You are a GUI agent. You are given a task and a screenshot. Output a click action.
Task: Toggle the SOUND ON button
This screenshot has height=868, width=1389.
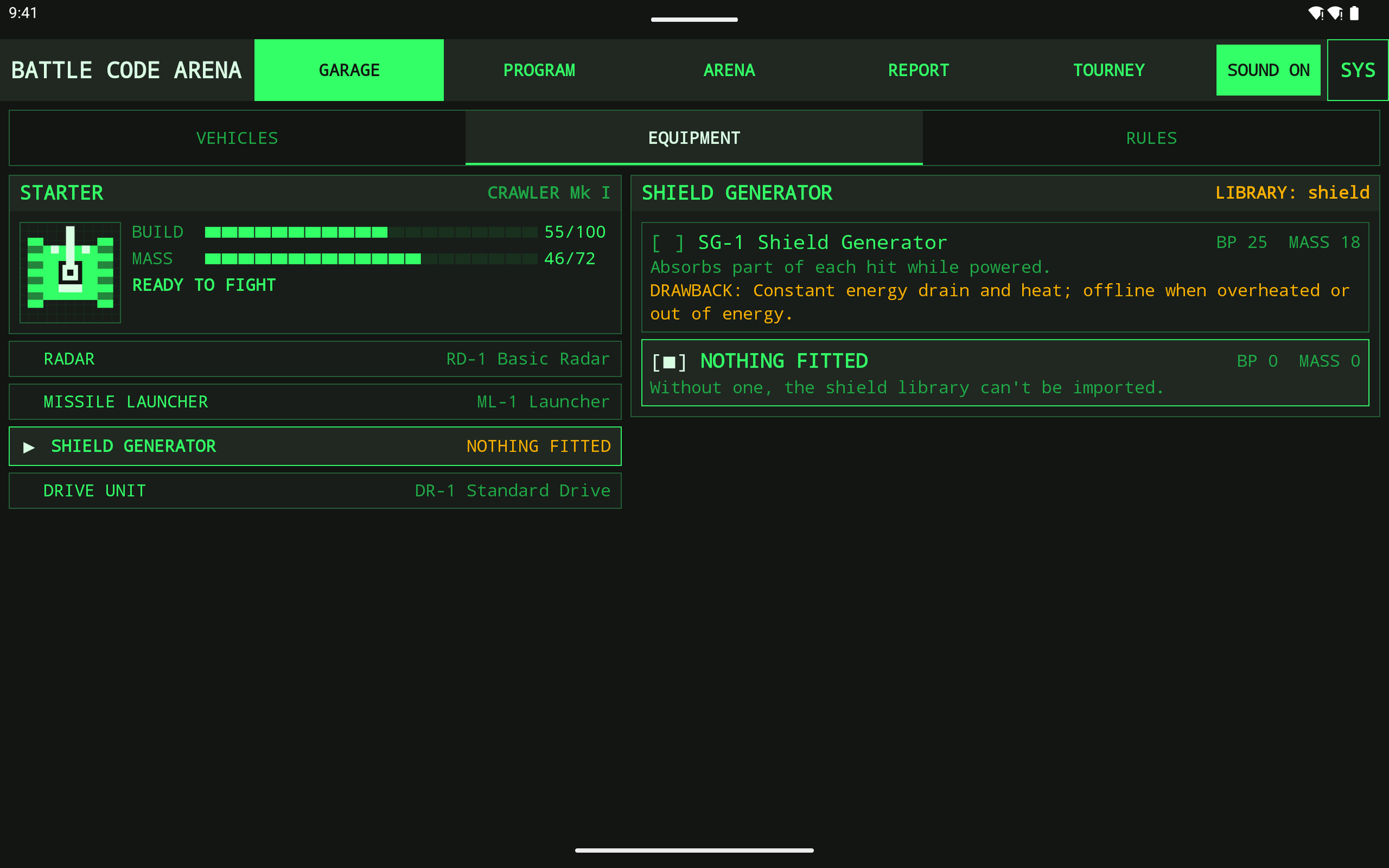[1268, 70]
